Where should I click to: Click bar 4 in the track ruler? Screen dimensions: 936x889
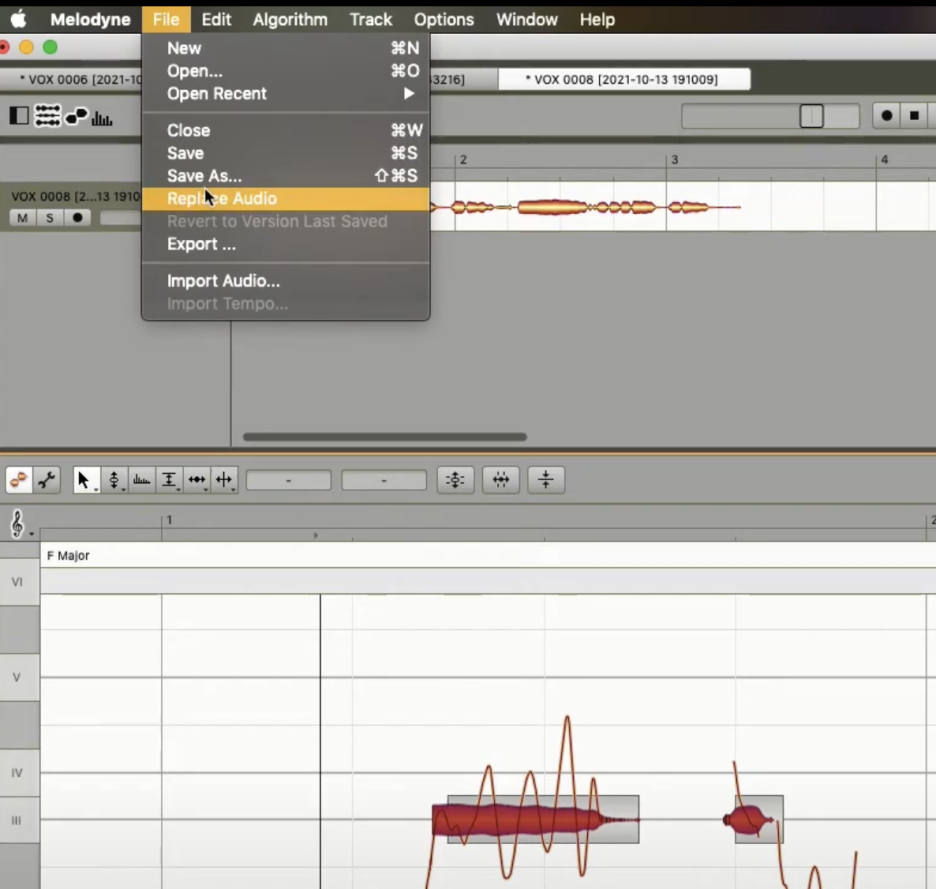(885, 160)
